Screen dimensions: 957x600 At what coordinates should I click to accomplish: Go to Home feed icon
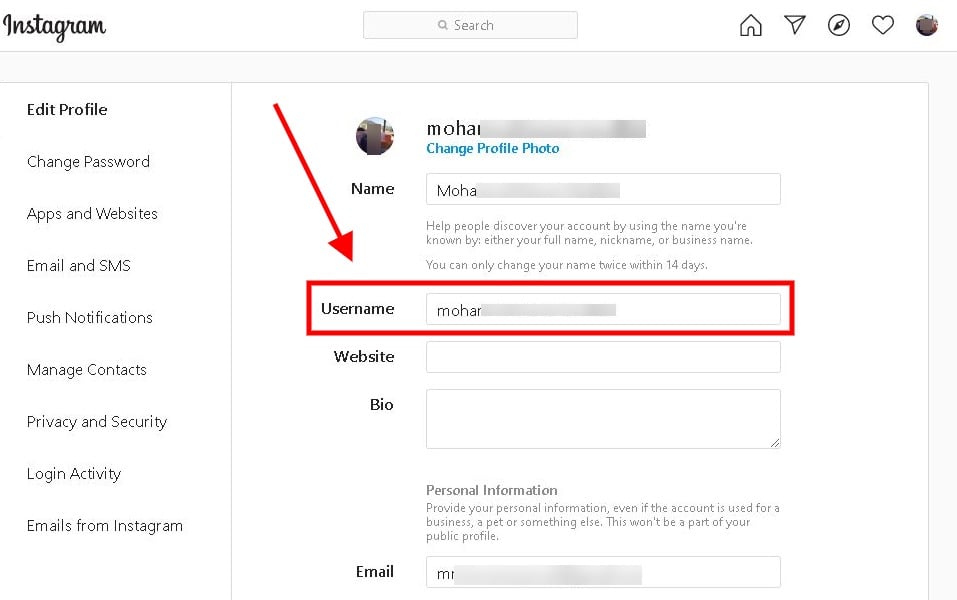(750, 26)
